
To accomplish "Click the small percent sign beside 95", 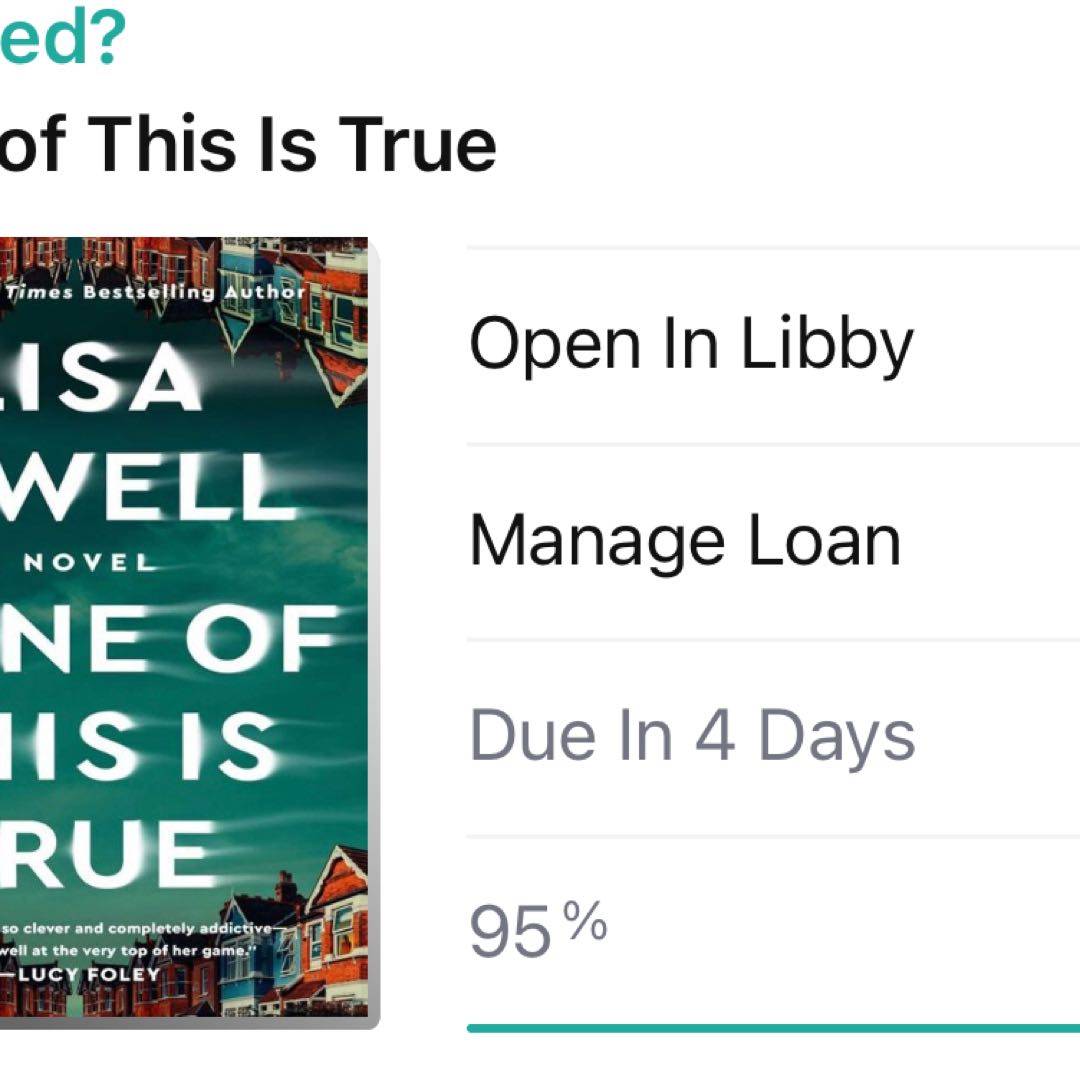I will 585,922.
